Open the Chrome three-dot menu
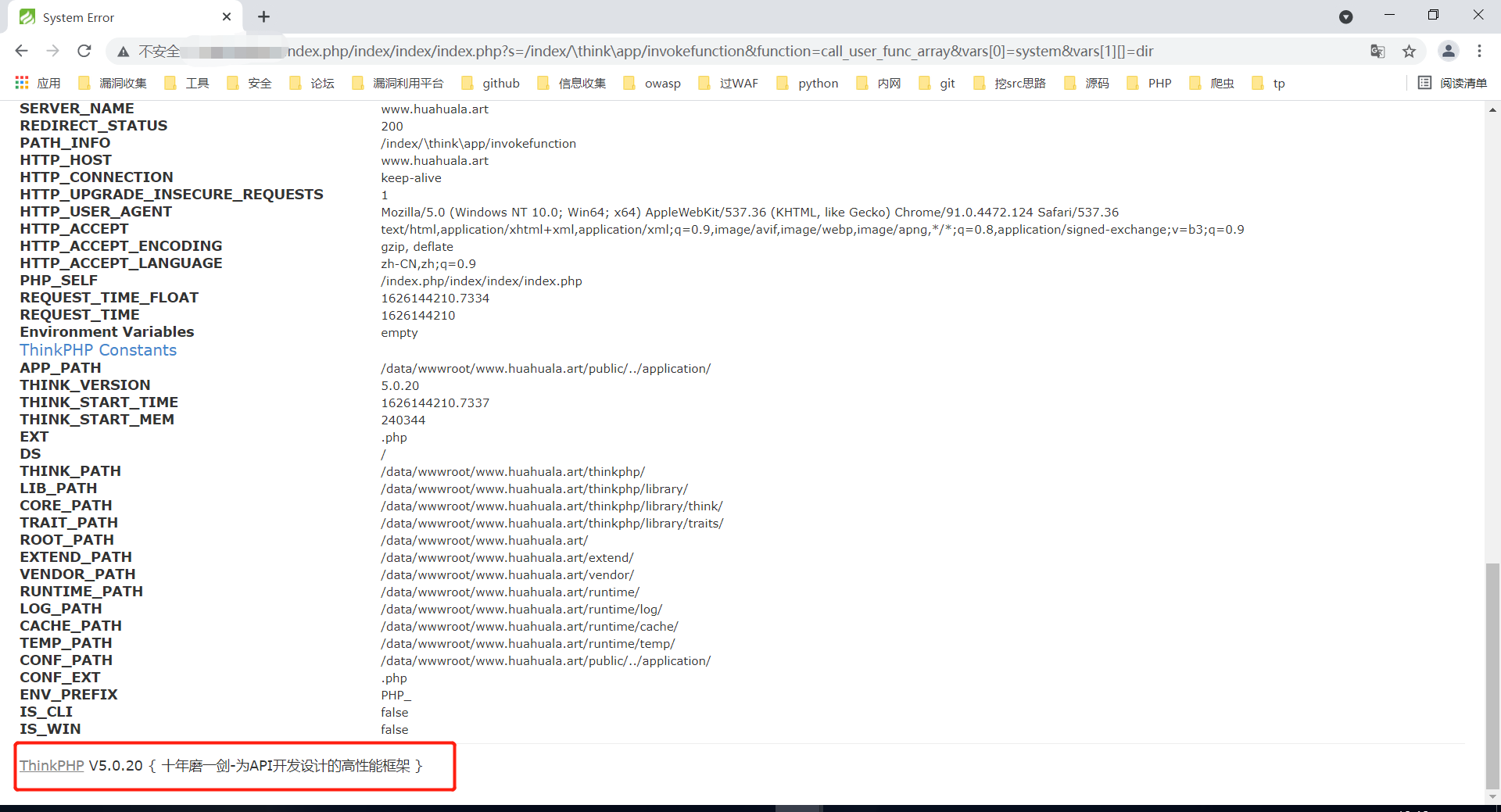 tap(1479, 51)
